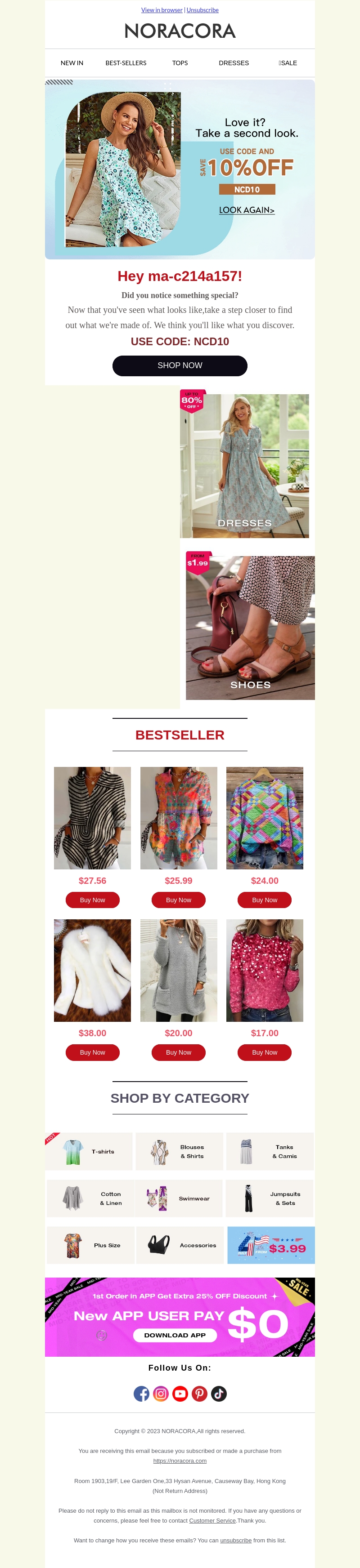The width and height of the screenshot is (360, 1568).
Task: Open the Pinterest social icon
Action: click(x=200, y=1393)
